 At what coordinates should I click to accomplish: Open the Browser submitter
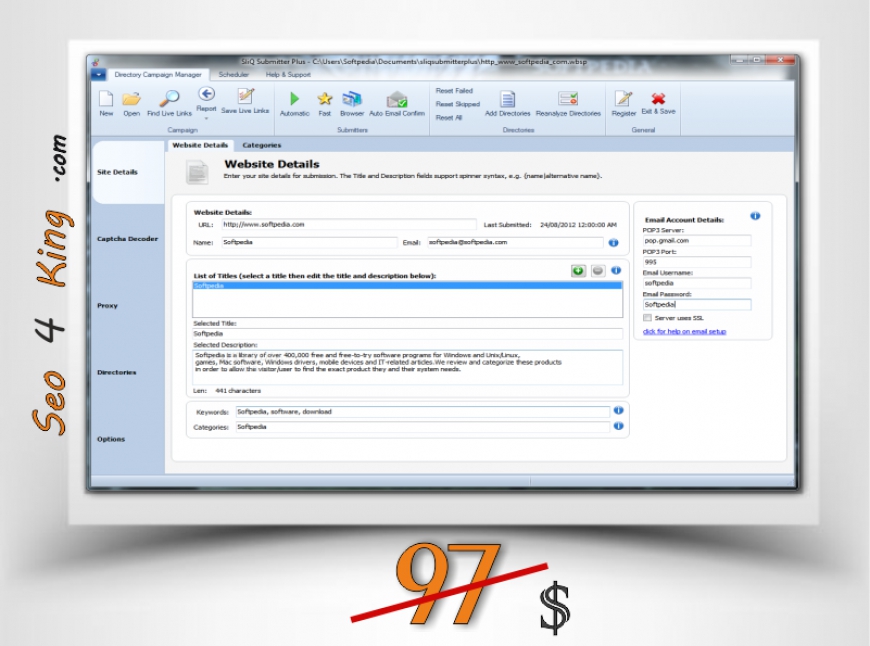pyautogui.click(x=352, y=99)
